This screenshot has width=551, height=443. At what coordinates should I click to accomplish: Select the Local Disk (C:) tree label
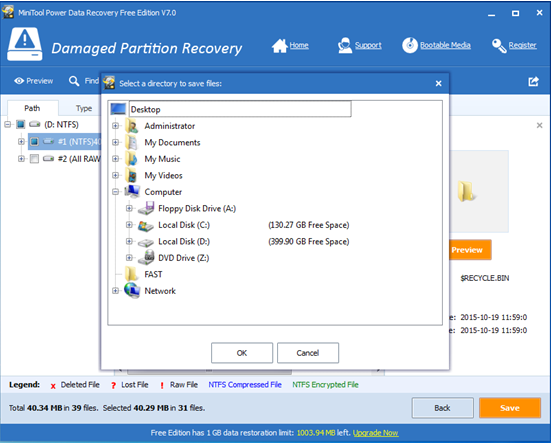184,225
